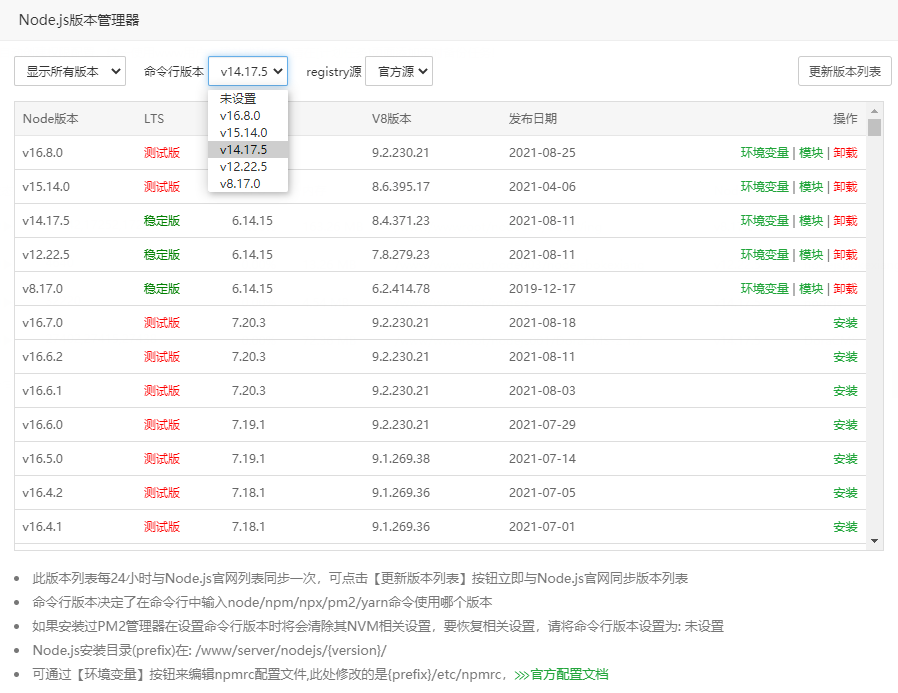Click v12.22.5 in the Node版本 column
The width and height of the screenshot is (898, 693).
(x=46, y=255)
